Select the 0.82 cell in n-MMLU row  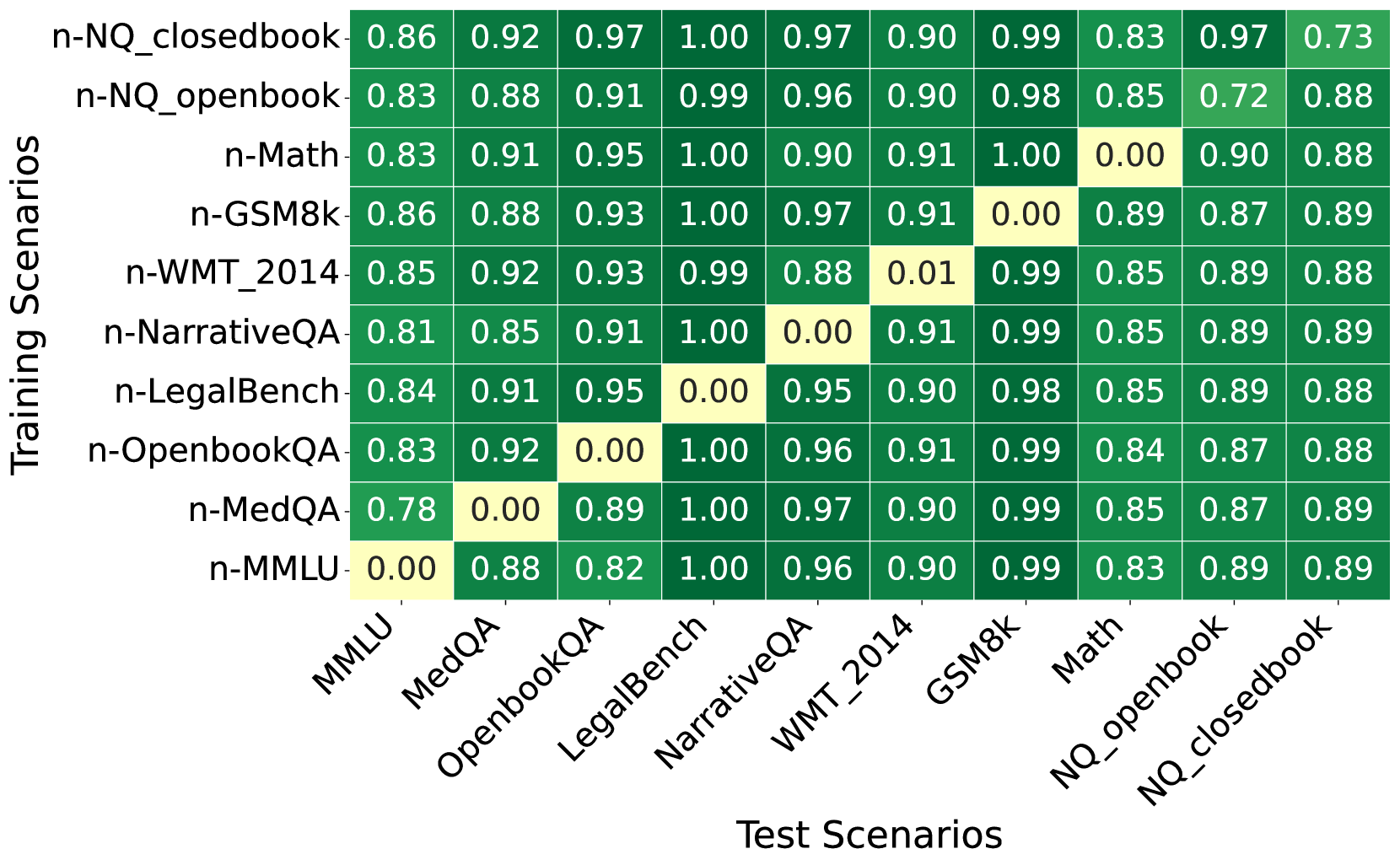[x=610, y=569]
